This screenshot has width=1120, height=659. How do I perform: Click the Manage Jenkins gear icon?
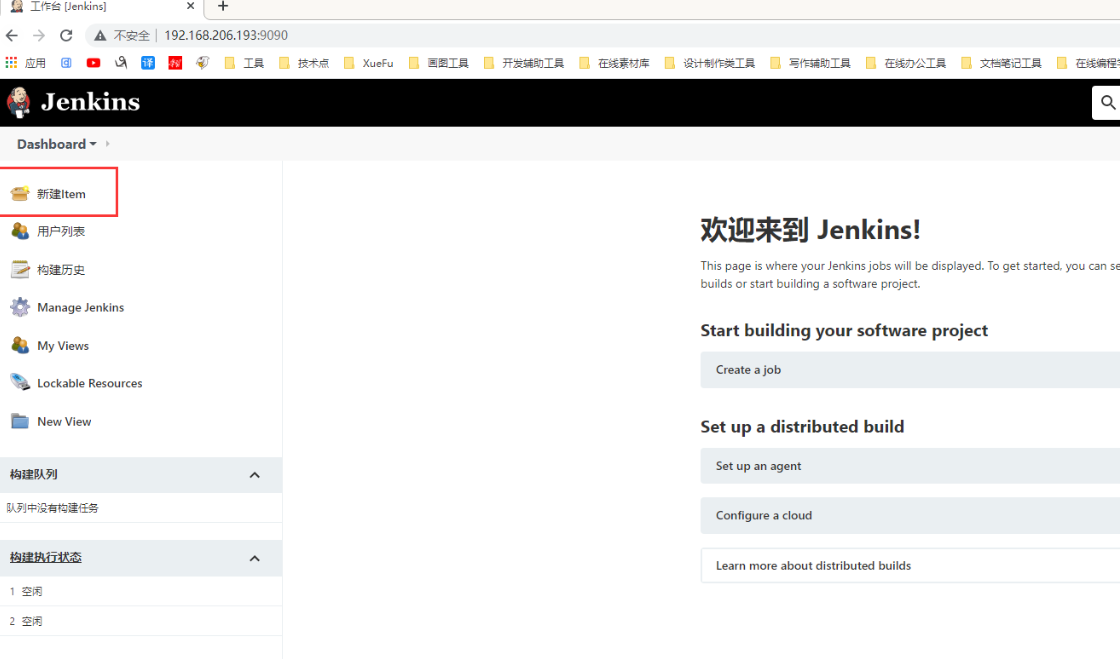click(x=20, y=307)
